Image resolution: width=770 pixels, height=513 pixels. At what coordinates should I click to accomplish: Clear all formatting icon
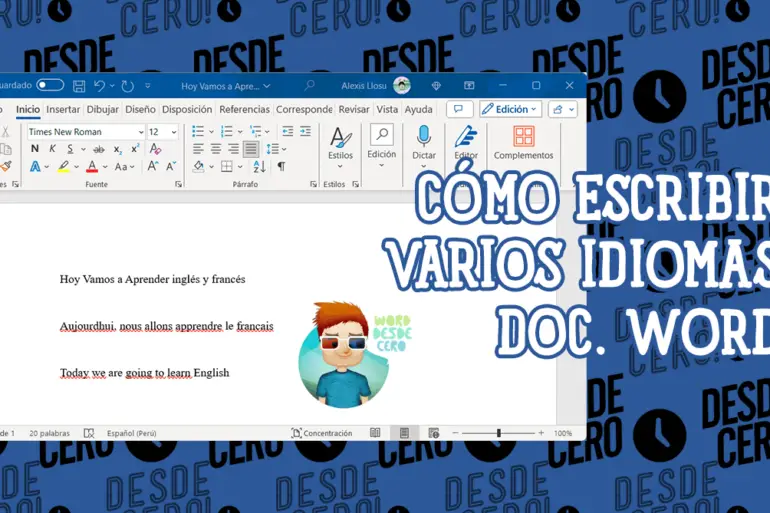tap(155, 149)
